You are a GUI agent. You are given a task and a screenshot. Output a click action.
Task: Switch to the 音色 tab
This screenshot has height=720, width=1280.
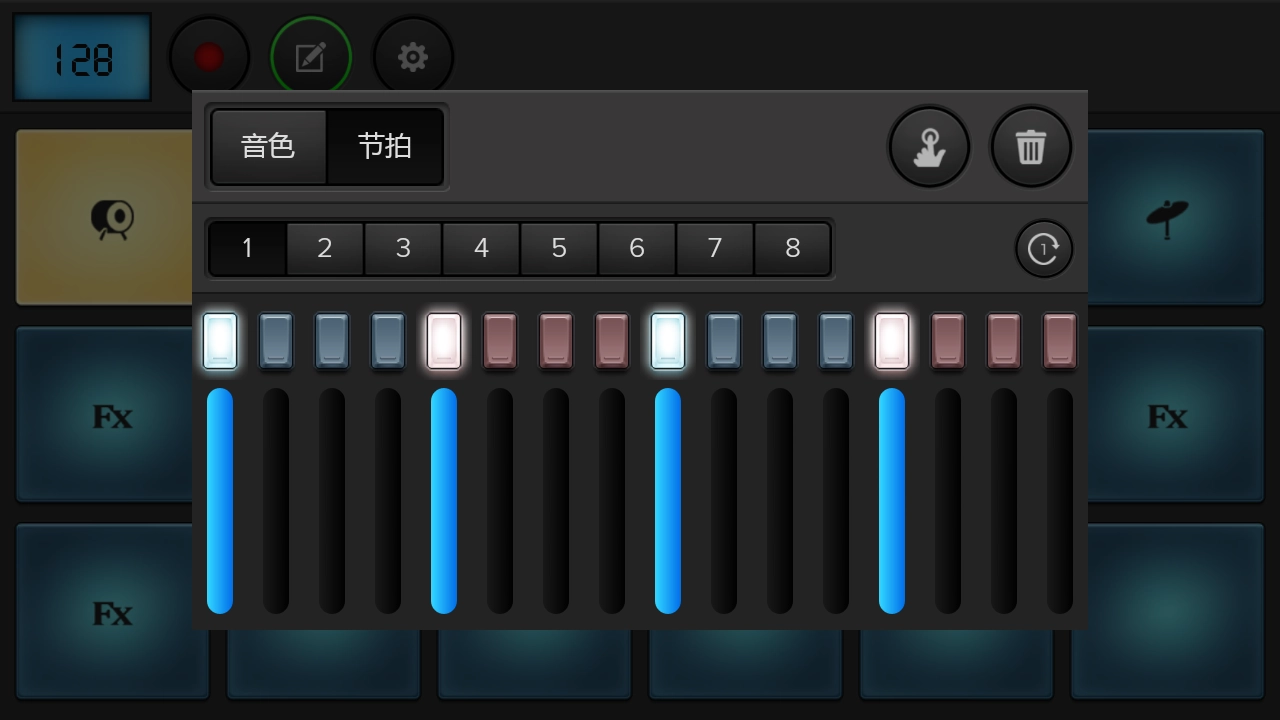(x=268, y=147)
